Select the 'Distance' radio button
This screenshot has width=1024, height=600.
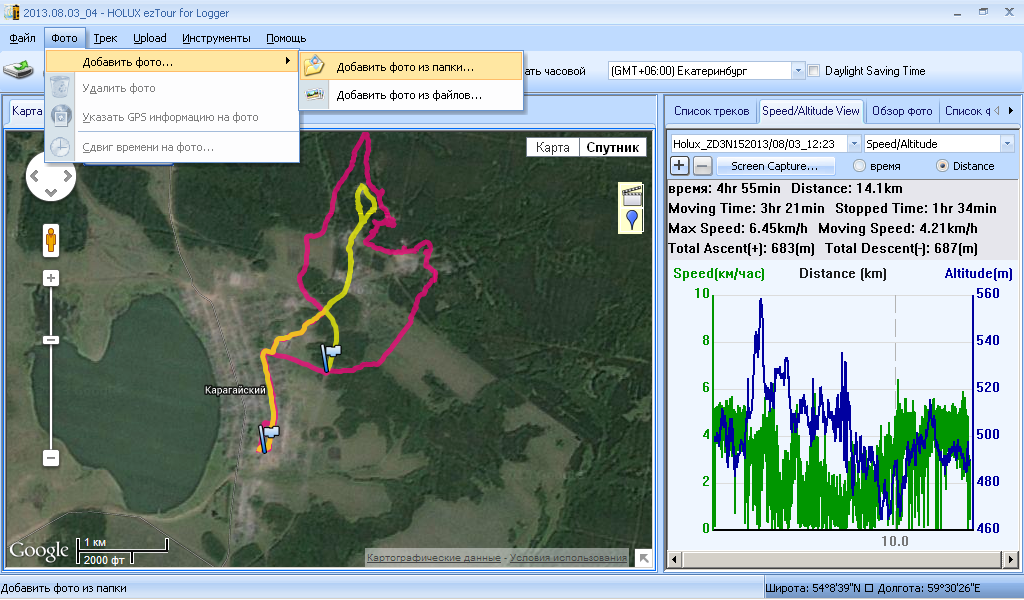(x=942, y=166)
